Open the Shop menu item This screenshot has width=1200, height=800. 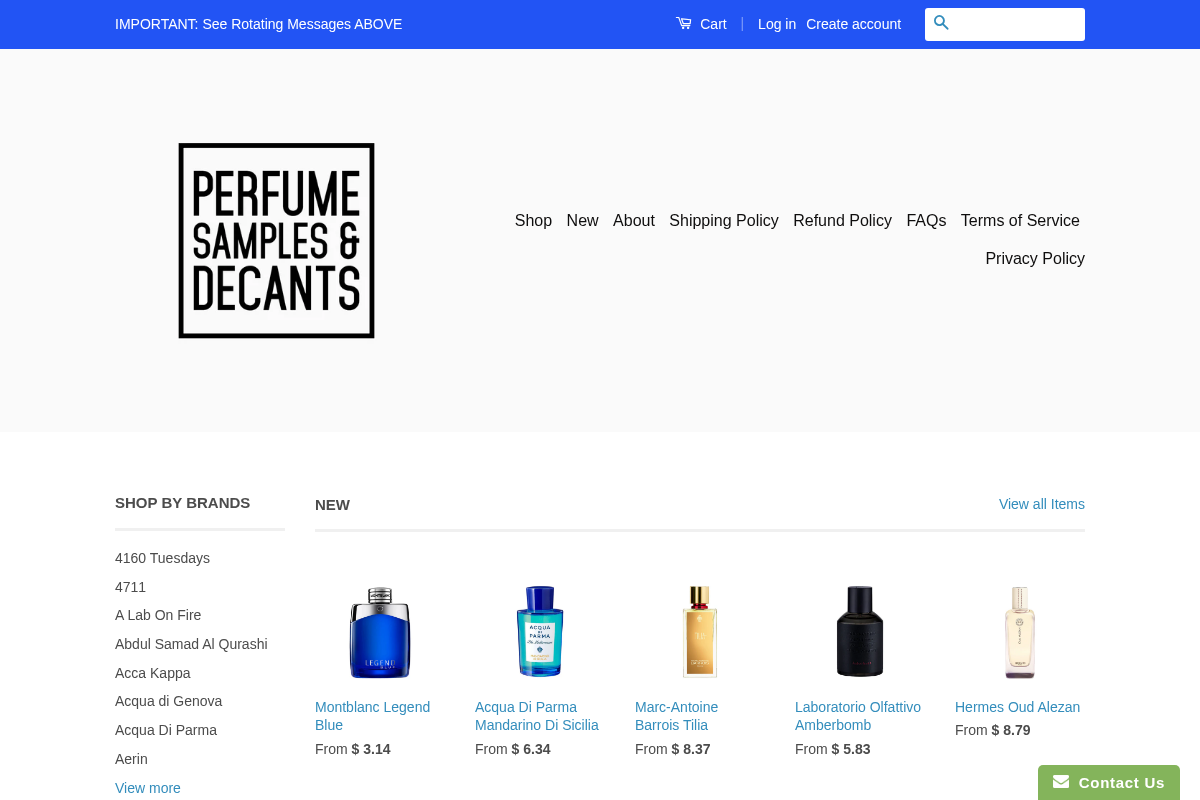click(x=533, y=220)
